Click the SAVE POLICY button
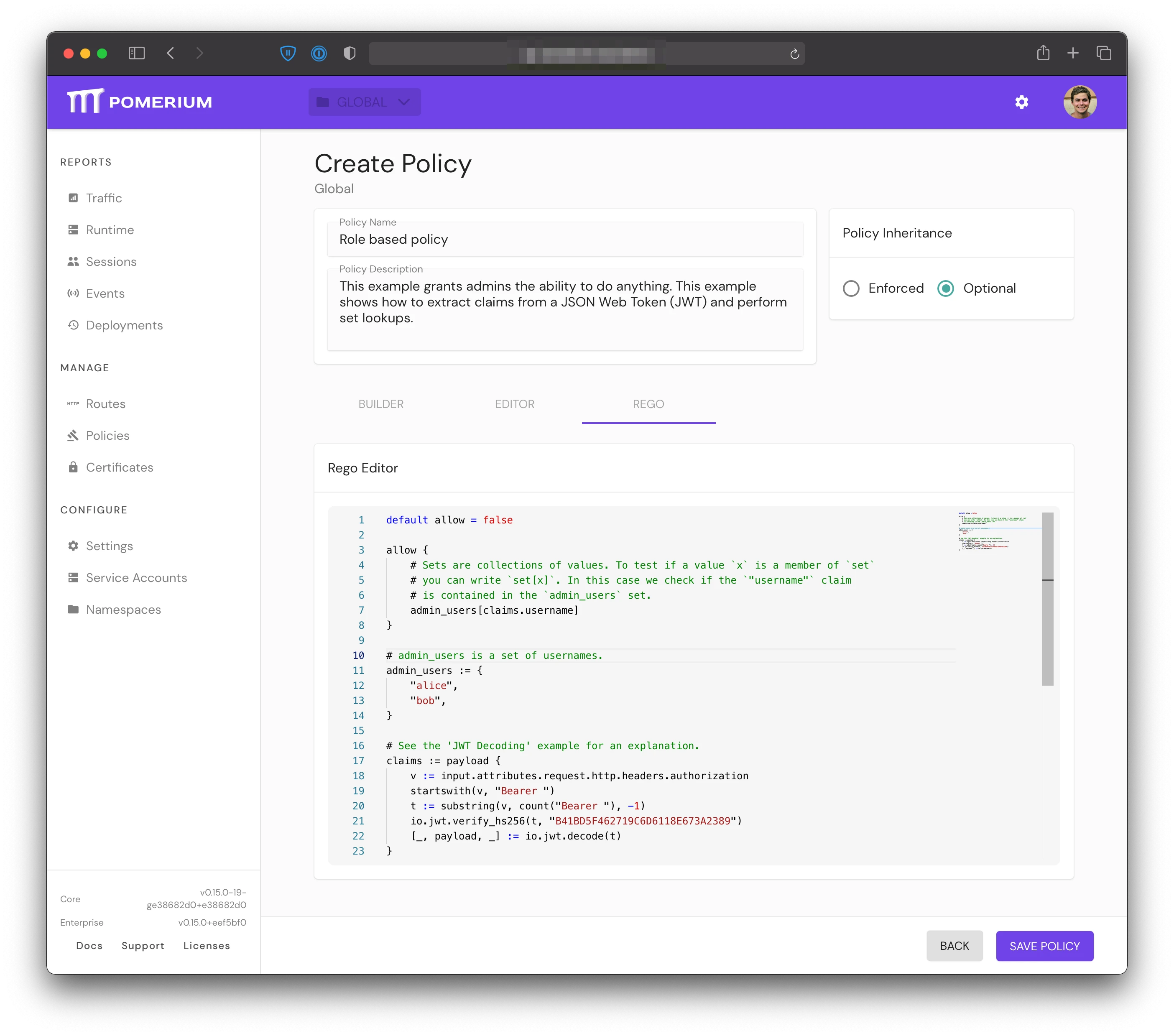The width and height of the screenshot is (1174, 1036). [1044, 946]
